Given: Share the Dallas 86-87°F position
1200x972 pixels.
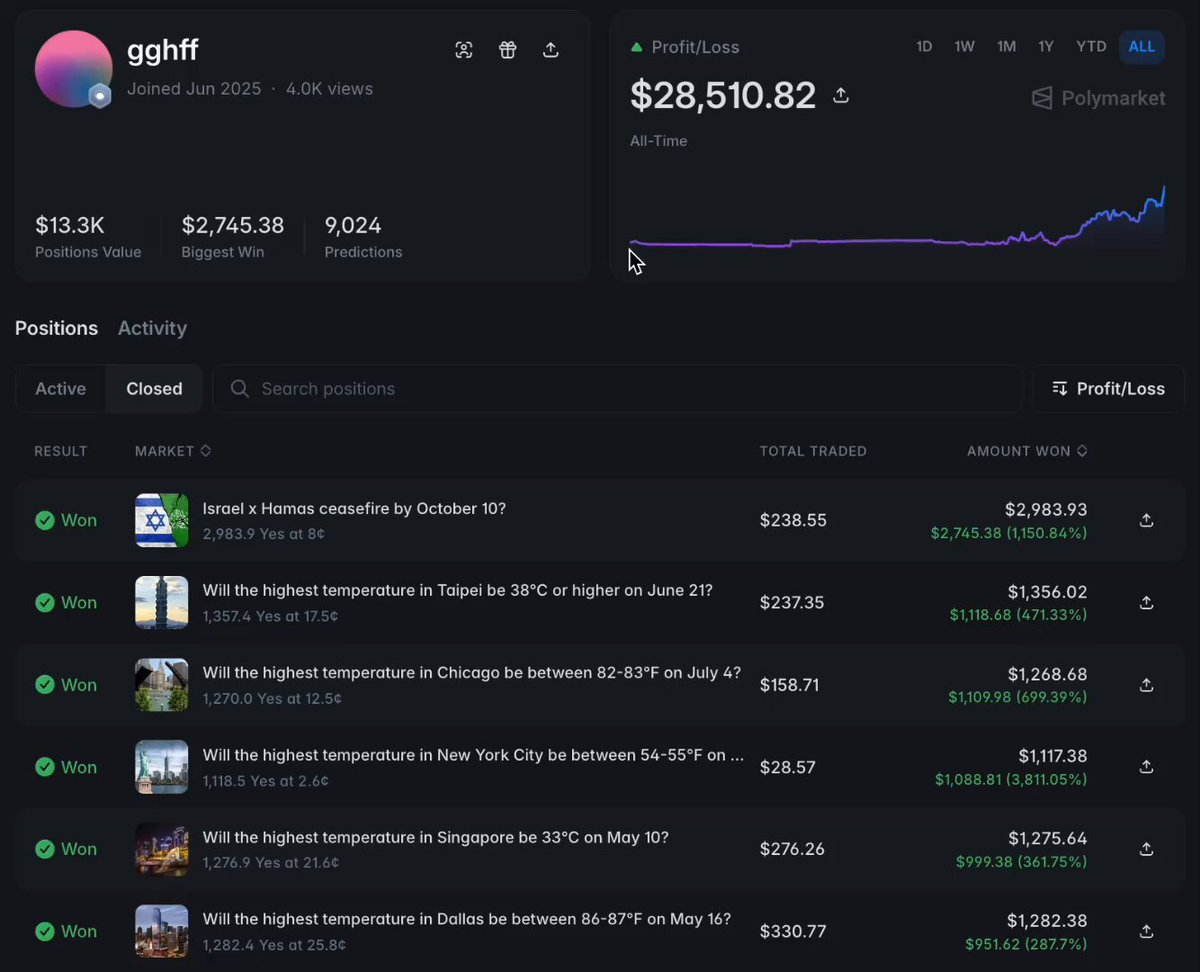Looking at the screenshot, I should (1147, 931).
